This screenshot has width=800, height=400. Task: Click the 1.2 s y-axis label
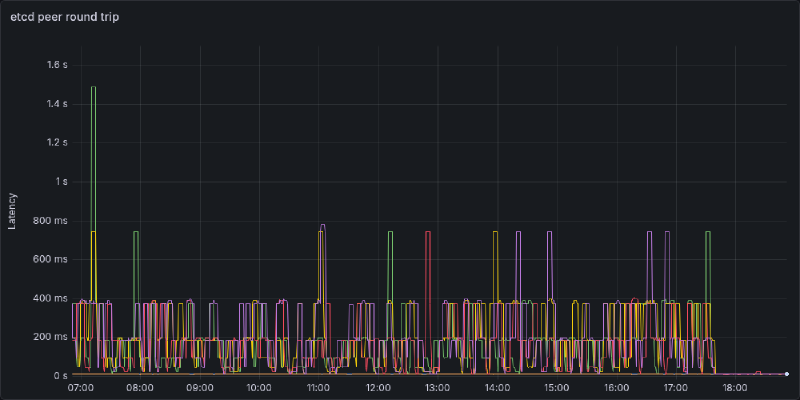click(x=58, y=143)
